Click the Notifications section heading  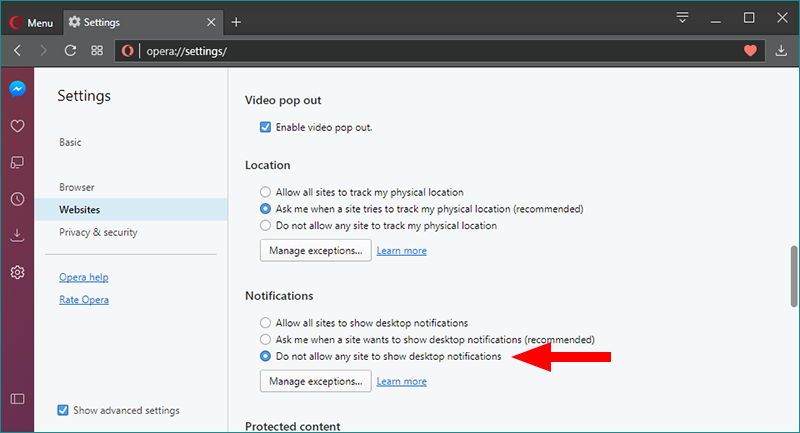point(279,296)
